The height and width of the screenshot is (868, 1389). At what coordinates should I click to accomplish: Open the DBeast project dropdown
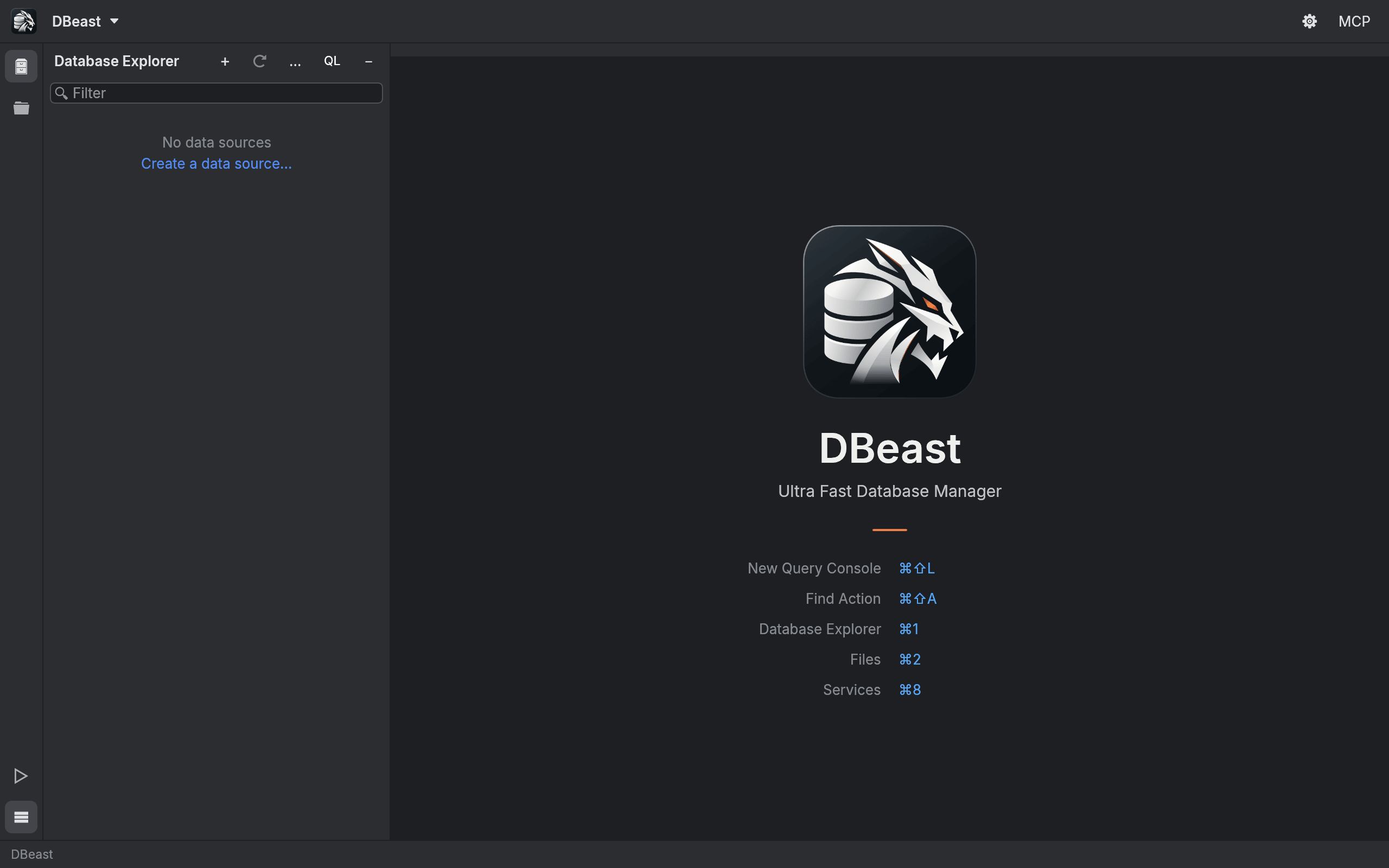[x=85, y=21]
